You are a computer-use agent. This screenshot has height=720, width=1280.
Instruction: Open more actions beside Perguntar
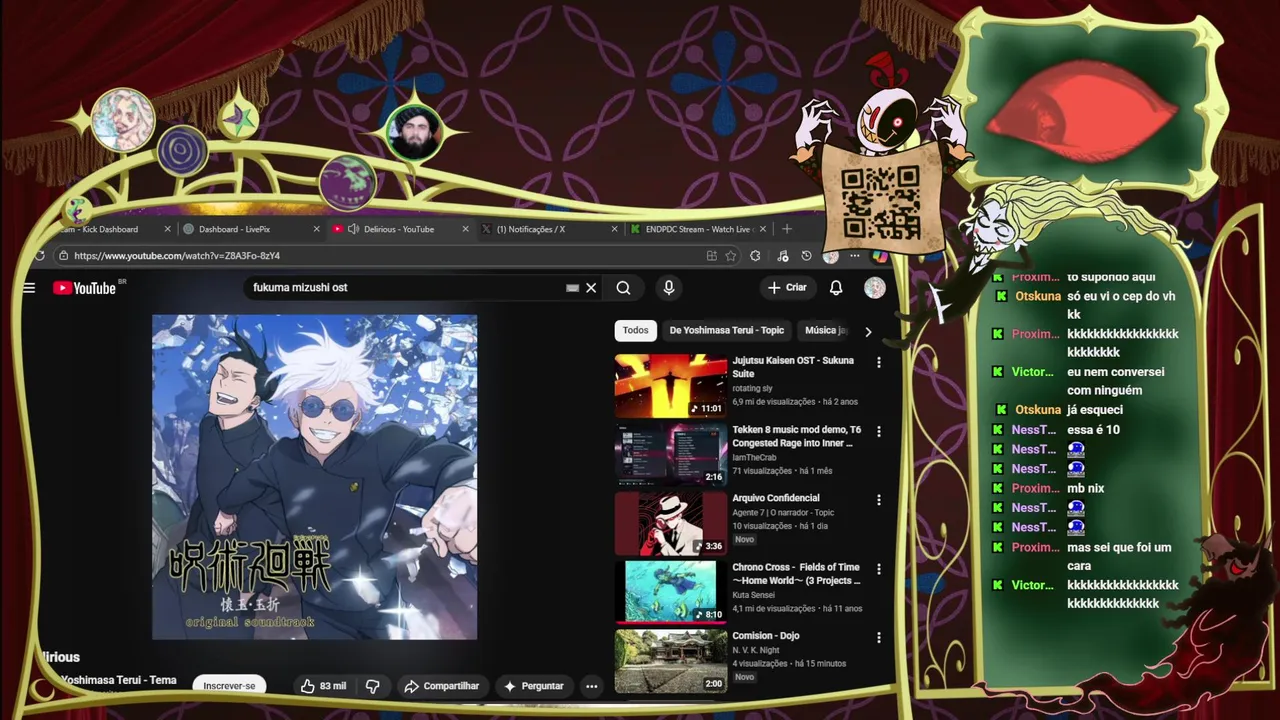(x=592, y=686)
